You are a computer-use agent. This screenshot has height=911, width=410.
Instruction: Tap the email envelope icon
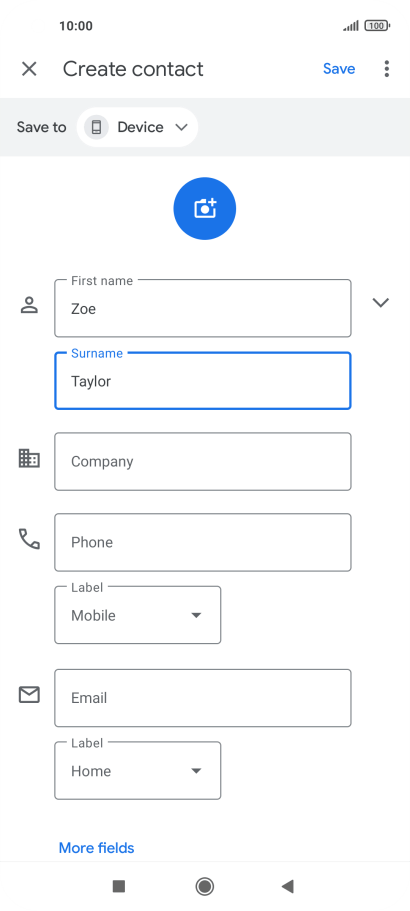pos(29,695)
